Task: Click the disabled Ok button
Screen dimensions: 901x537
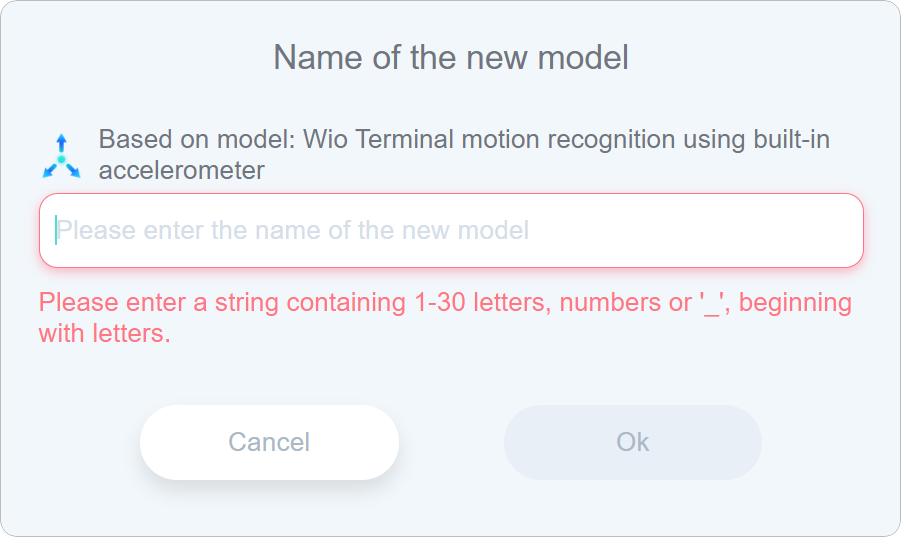Action: [x=632, y=442]
